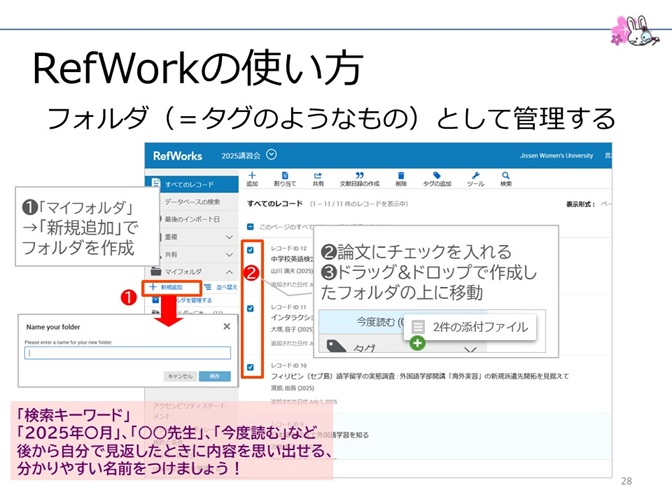Click the マイフォルダ folder icon
This screenshot has height=504, width=672.
click(156, 271)
